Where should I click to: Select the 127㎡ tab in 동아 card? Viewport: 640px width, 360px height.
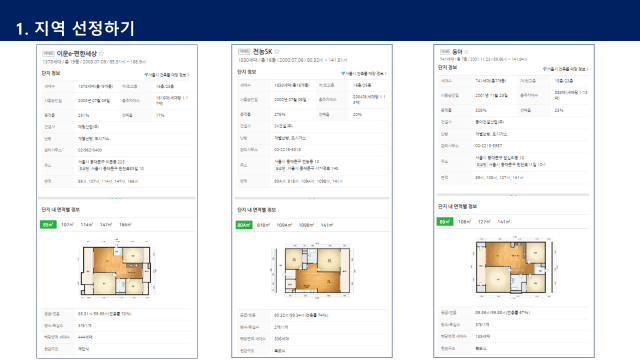[x=484, y=222]
